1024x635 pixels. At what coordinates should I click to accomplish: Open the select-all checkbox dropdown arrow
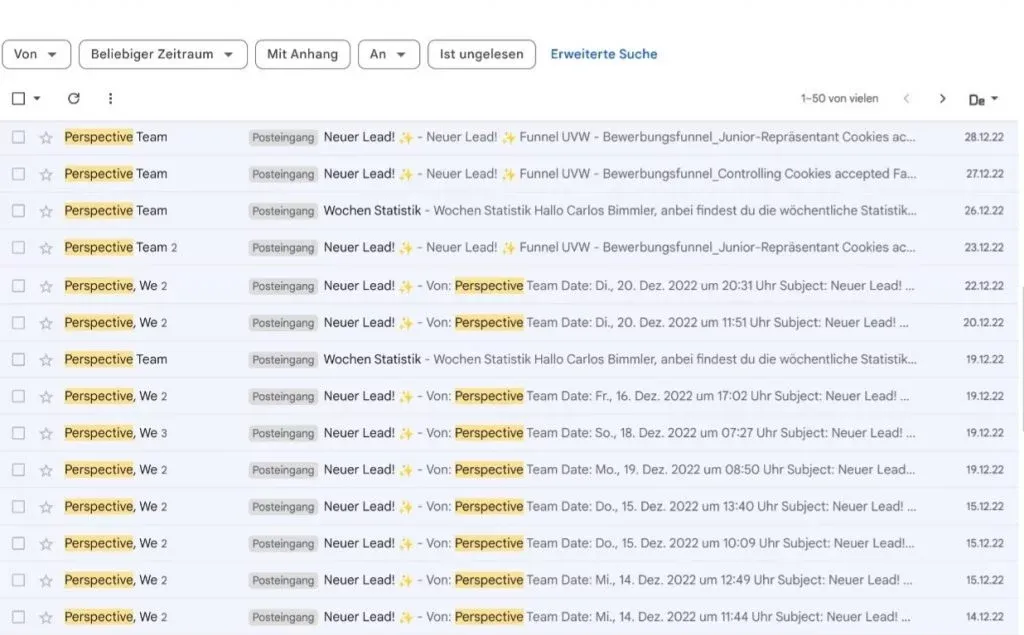click(38, 99)
